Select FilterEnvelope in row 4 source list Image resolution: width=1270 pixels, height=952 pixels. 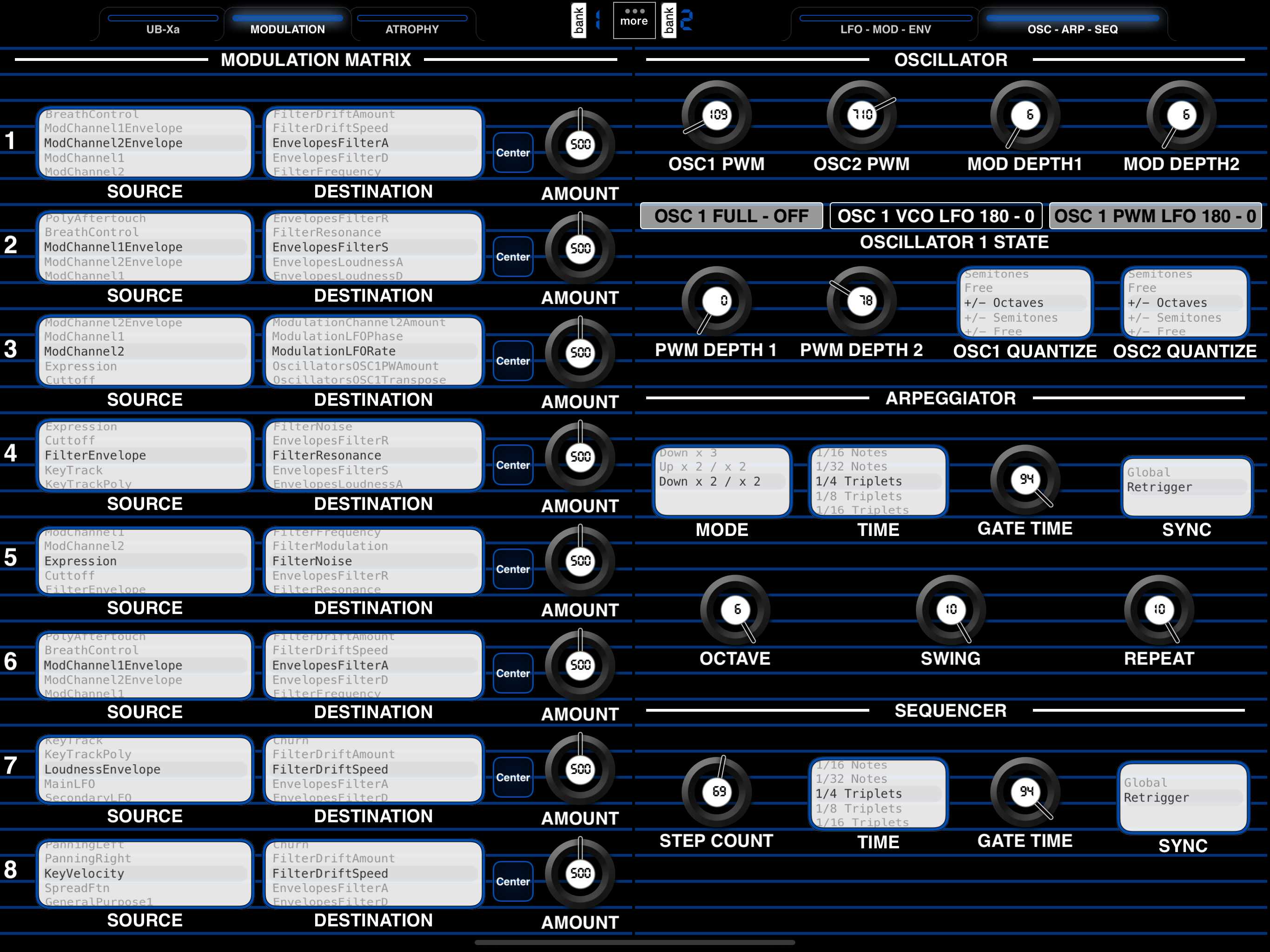[145, 456]
